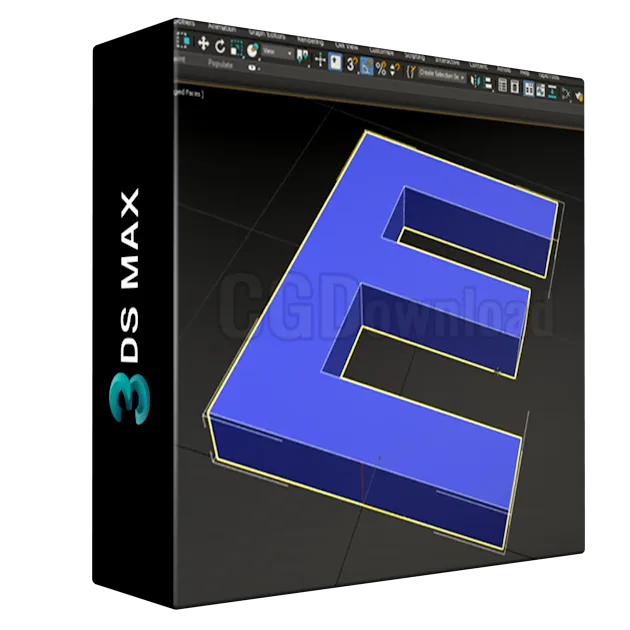
Task: Toggle Percent Snap in the toolbar
Action: 381,69
